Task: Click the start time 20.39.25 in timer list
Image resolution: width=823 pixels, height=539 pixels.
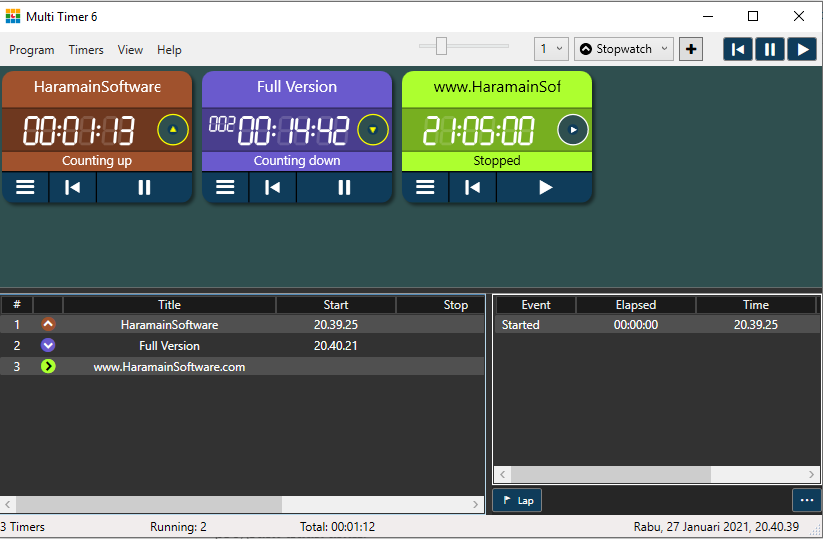Action: click(x=336, y=325)
